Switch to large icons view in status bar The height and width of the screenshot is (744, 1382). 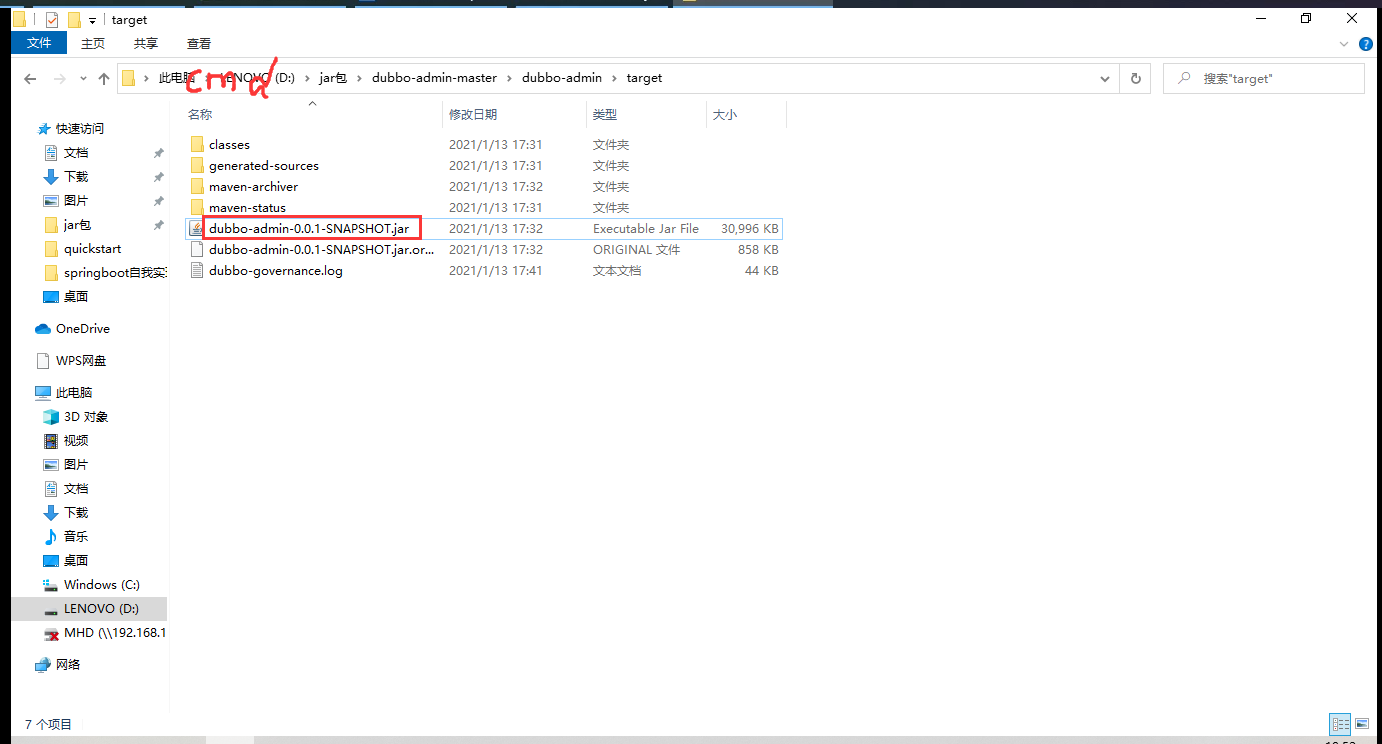pyautogui.click(x=1361, y=723)
